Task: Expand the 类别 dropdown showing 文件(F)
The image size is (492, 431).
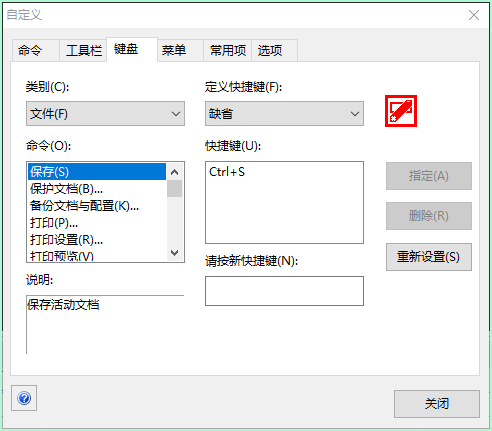Action: pyautogui.click(x=105, y=114)
